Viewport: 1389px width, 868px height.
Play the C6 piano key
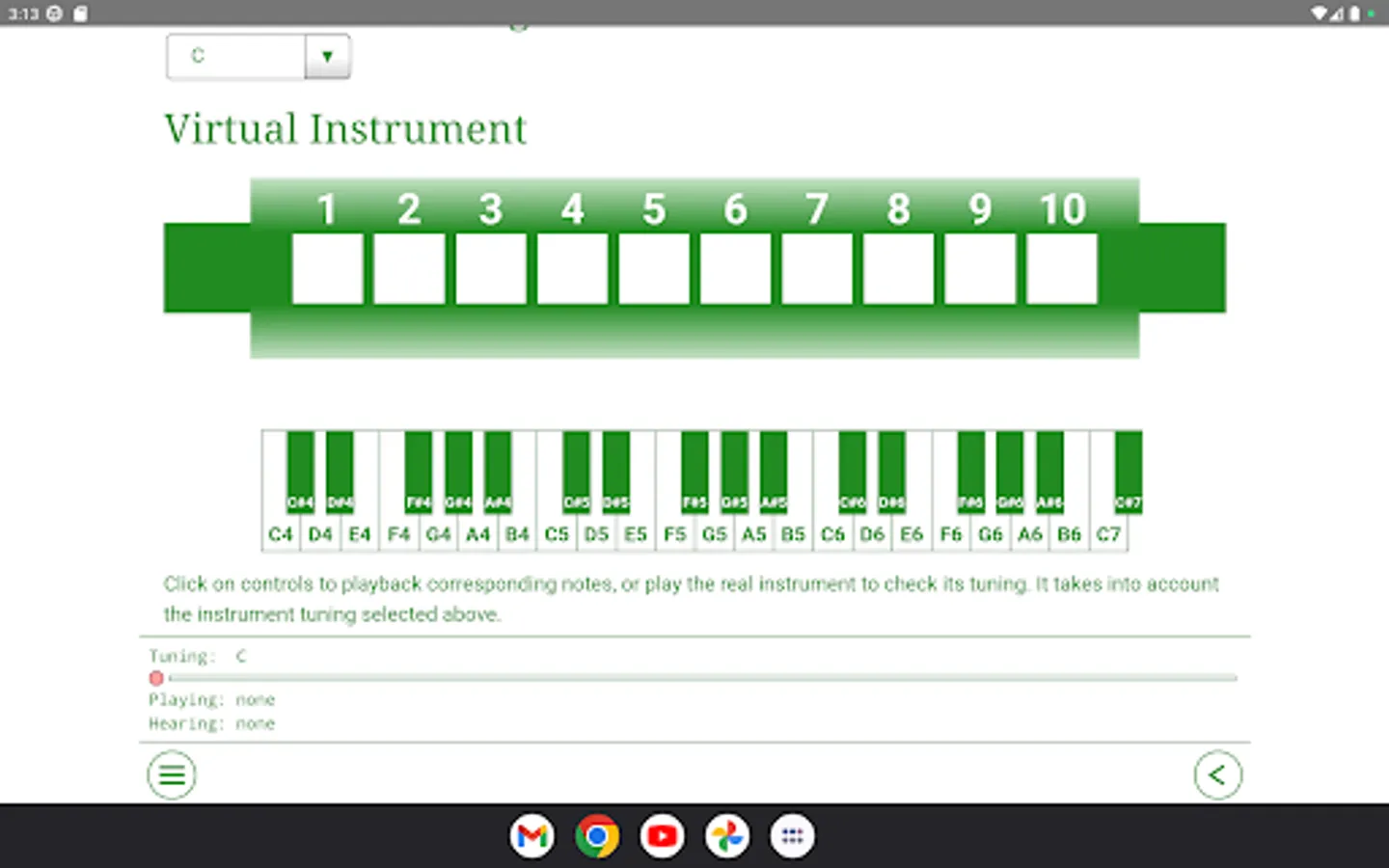click(833, 533)
